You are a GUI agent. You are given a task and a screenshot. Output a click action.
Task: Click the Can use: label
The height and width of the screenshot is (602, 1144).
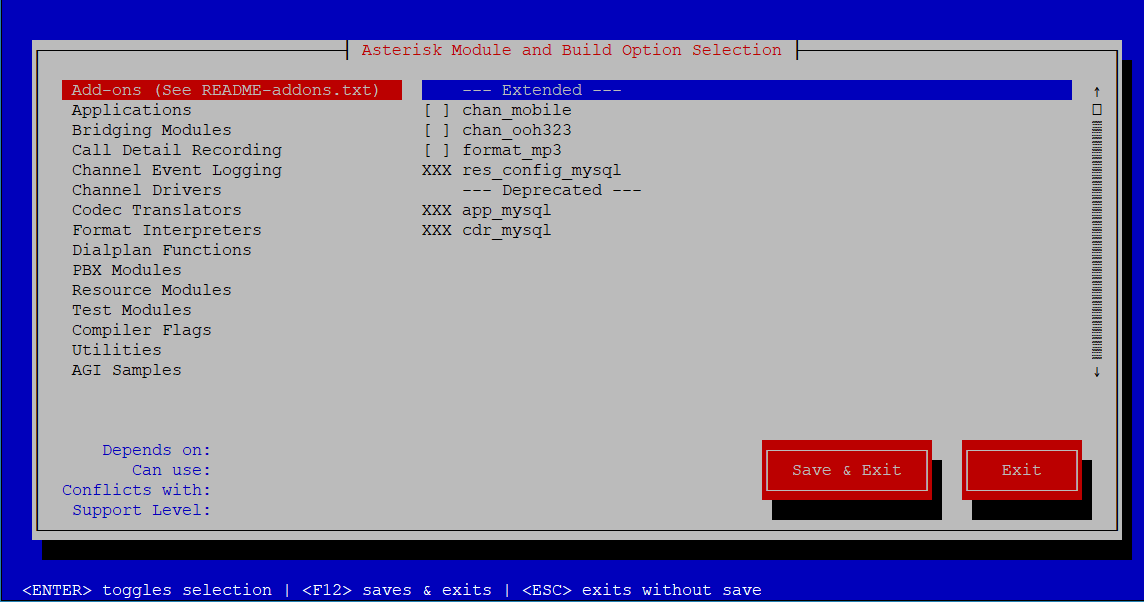[171, 470]
